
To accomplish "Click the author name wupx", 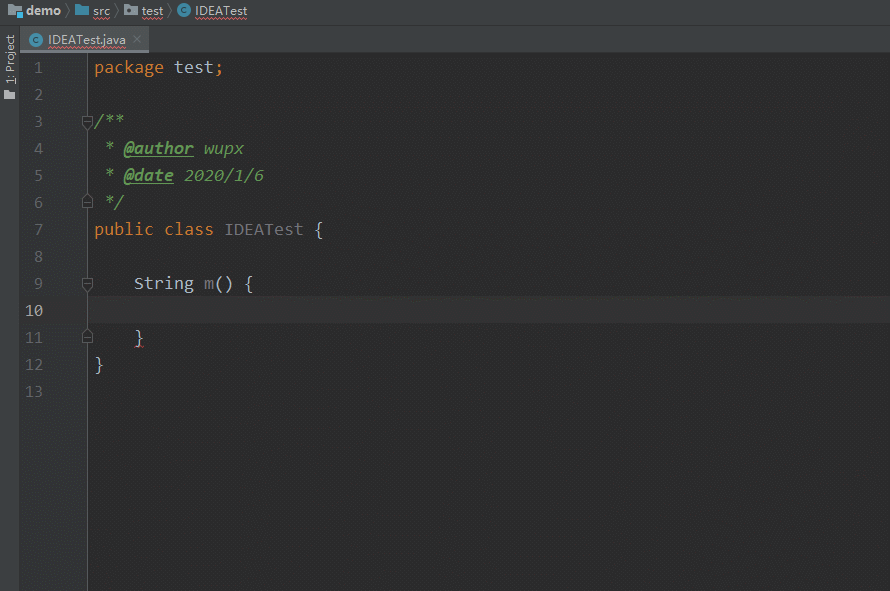I will point(224,149).
